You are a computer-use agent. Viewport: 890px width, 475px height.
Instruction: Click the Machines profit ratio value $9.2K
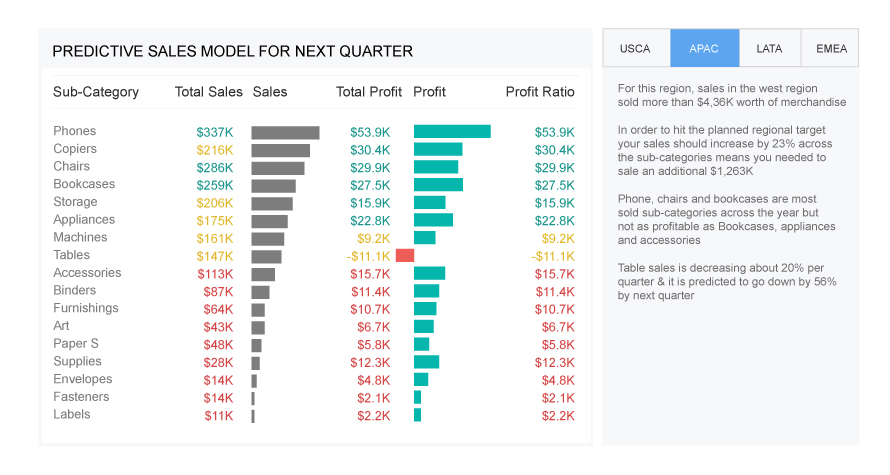click(x=558, y=238)
